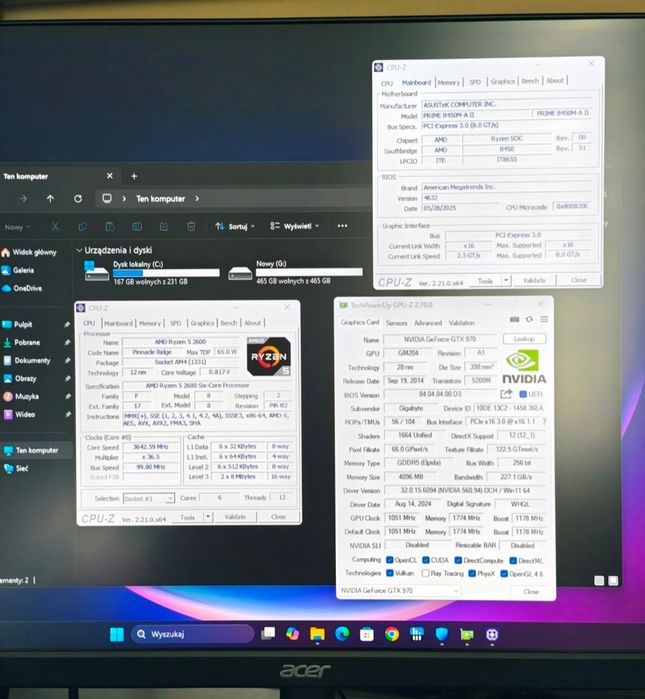
Task: Click the Windows Start button
Action: pos(117,634)
